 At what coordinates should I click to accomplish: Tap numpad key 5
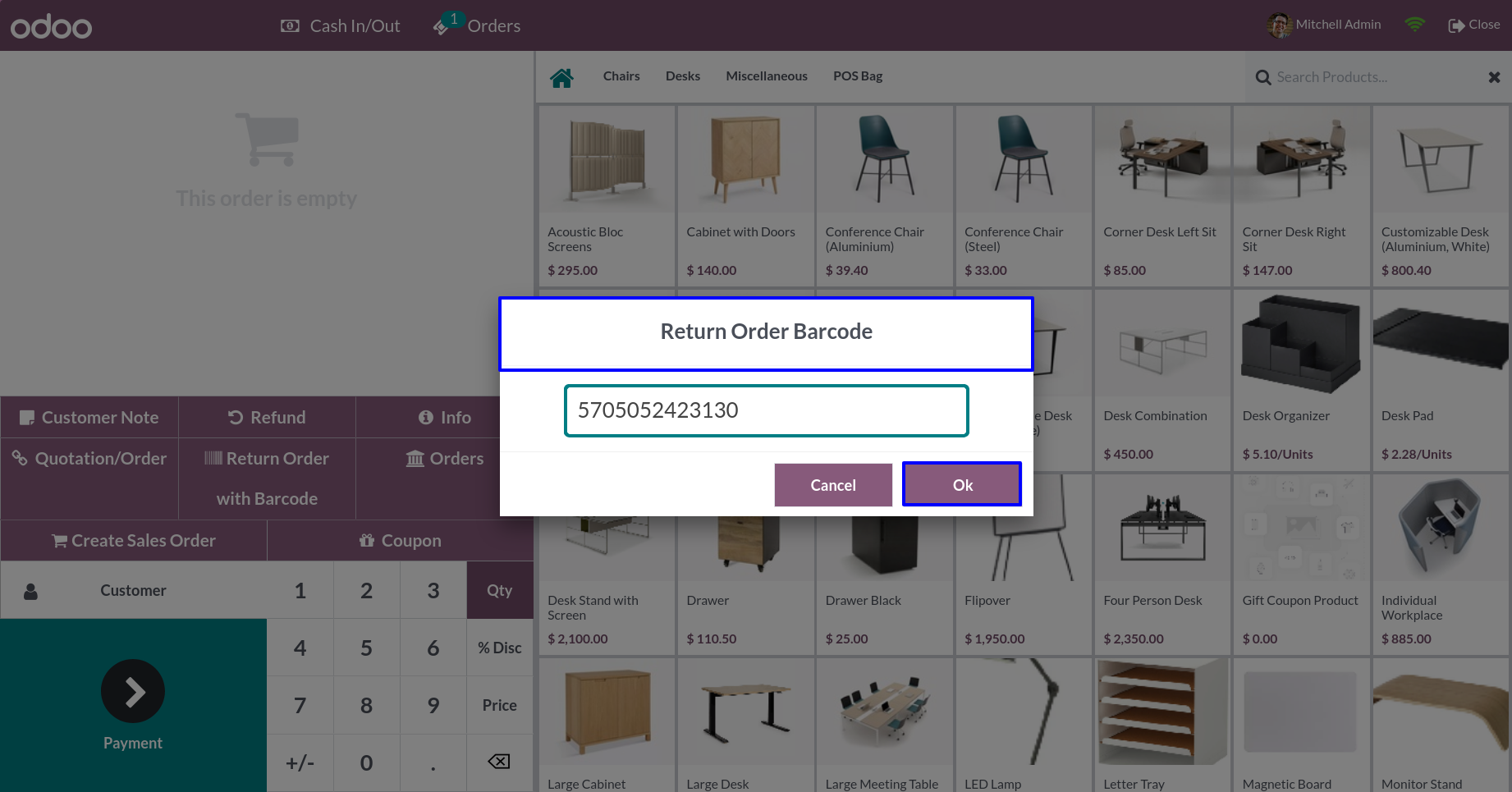click(367, 648)
